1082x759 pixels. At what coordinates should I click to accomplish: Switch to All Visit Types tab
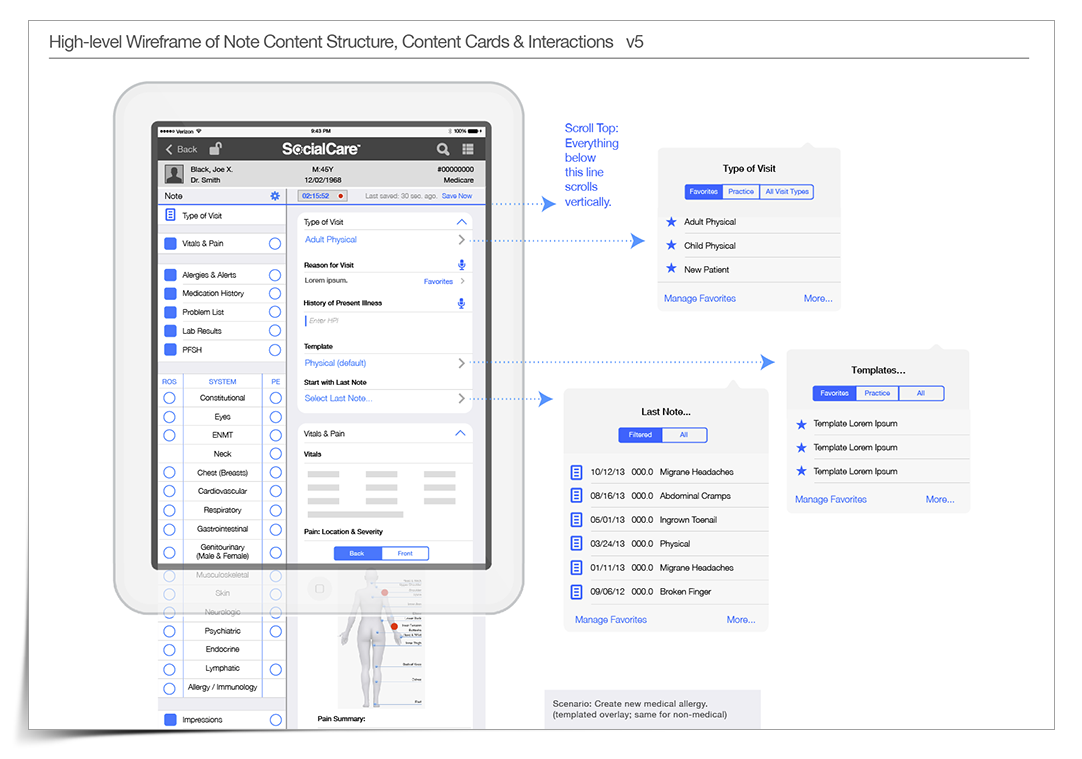tap(787, 192)
